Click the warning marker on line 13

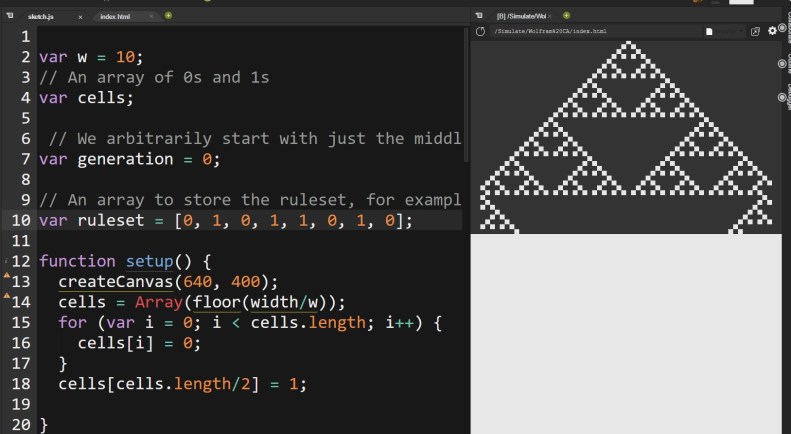(x=7, y=277)
